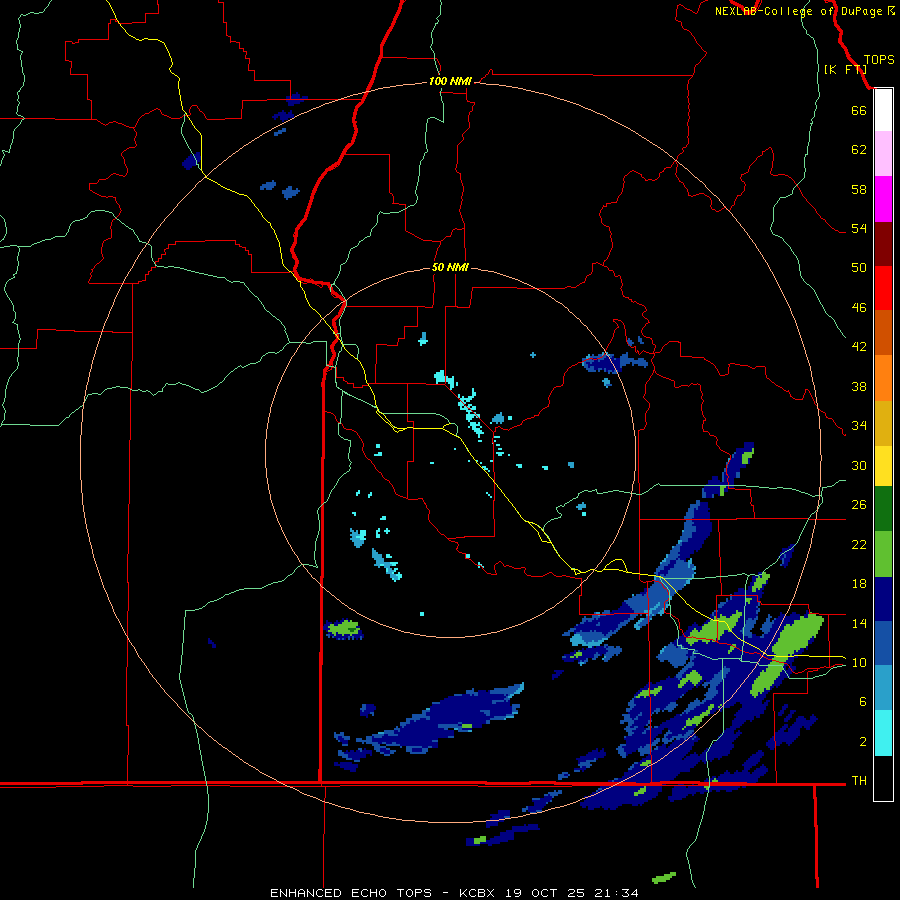Screen dimensions: 900x900
Task: Select the '46' legend value
Action: coord(859,308)
